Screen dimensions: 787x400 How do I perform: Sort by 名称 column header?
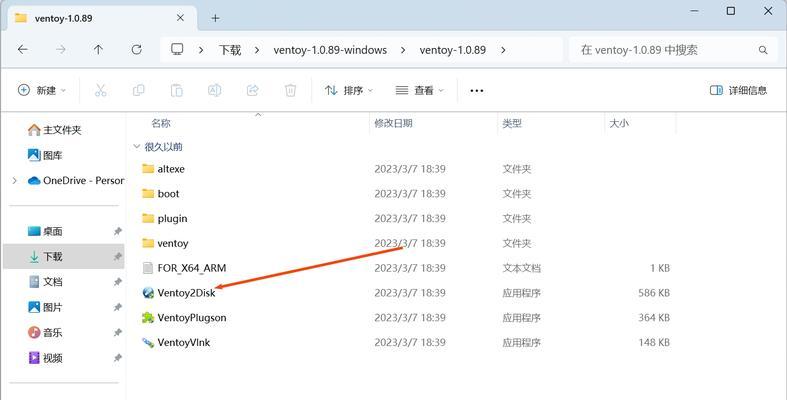pos(161,123)
